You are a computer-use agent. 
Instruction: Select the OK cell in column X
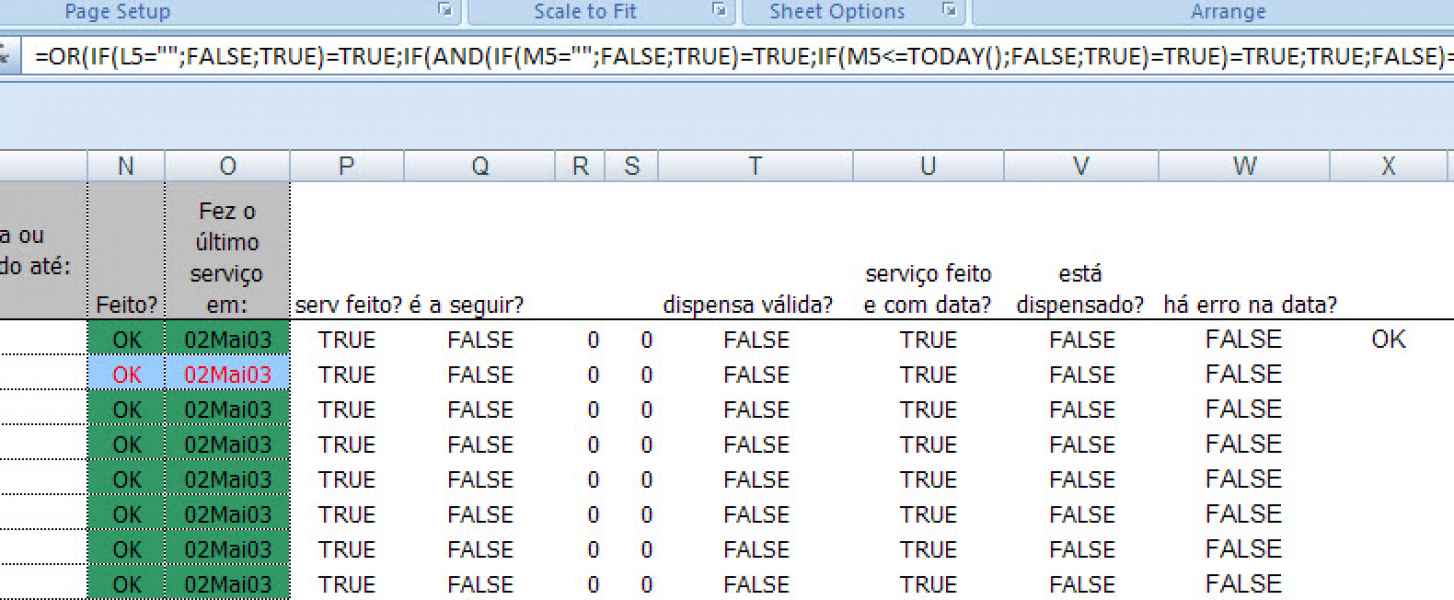pos(1387,340)
